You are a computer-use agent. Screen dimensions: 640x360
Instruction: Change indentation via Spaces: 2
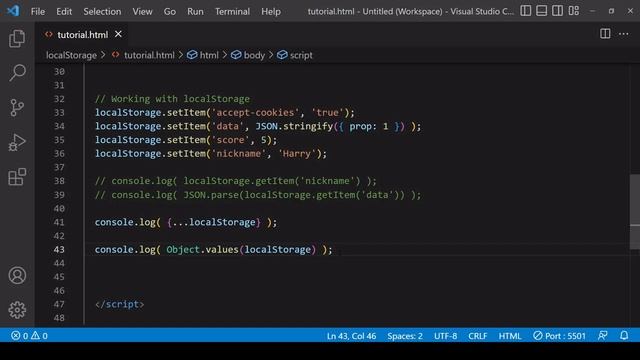pos(405,336)
